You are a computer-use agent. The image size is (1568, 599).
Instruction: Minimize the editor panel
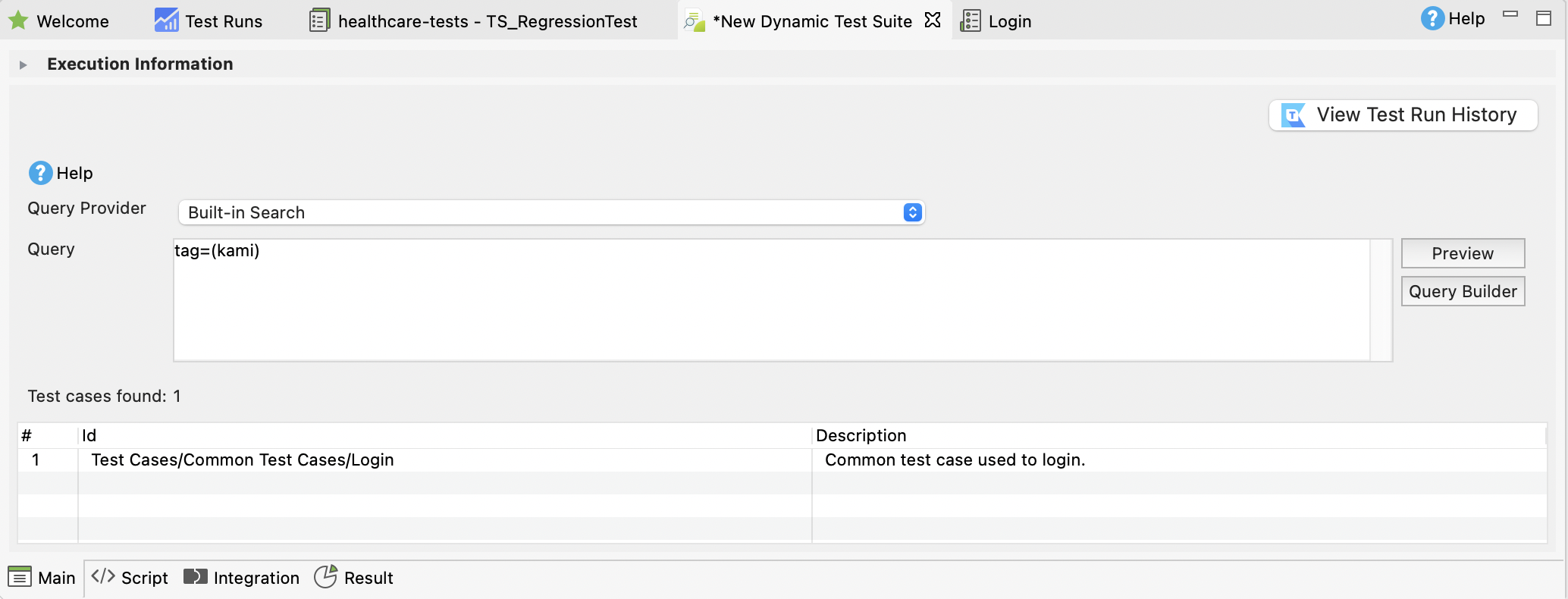(1510, 14)
